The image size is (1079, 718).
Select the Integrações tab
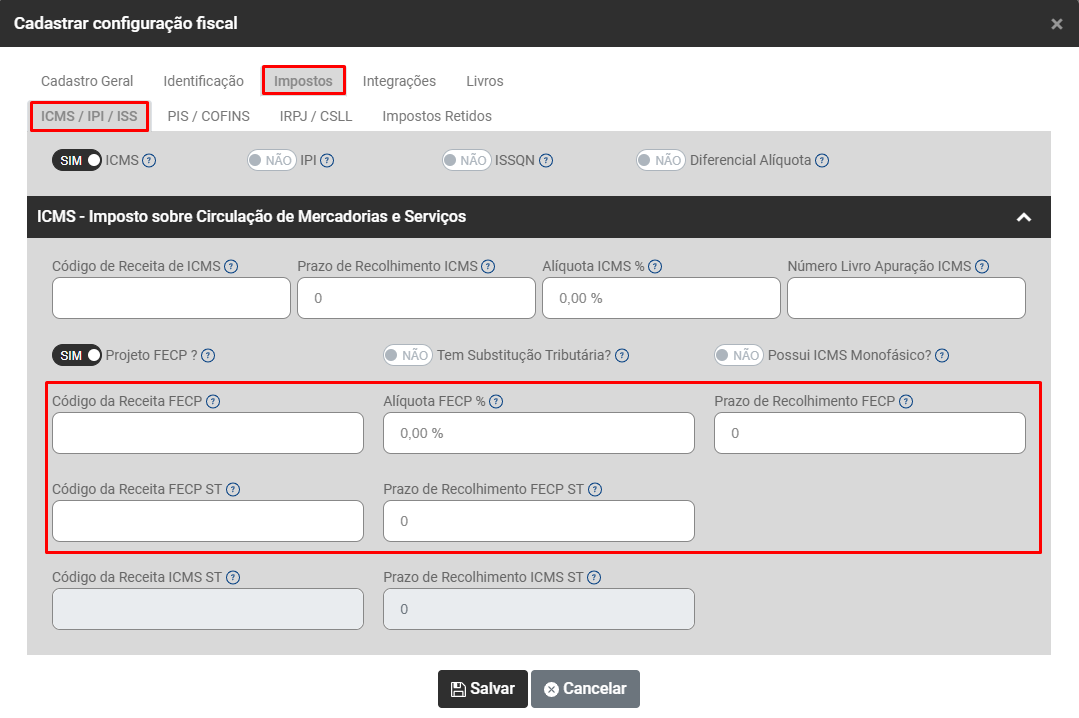[x=399, y=81]
